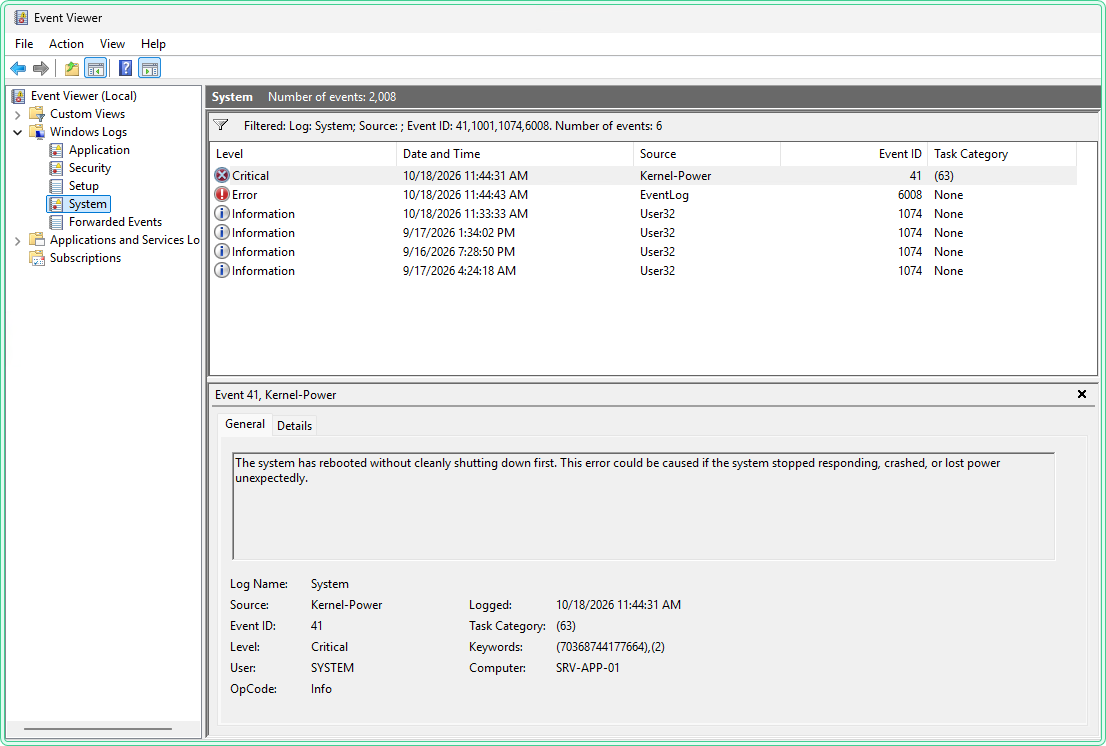The width and height of the screenshot is (1106, 746).
Task: Sort by the Task Category column header
Action: point(1002,154)
